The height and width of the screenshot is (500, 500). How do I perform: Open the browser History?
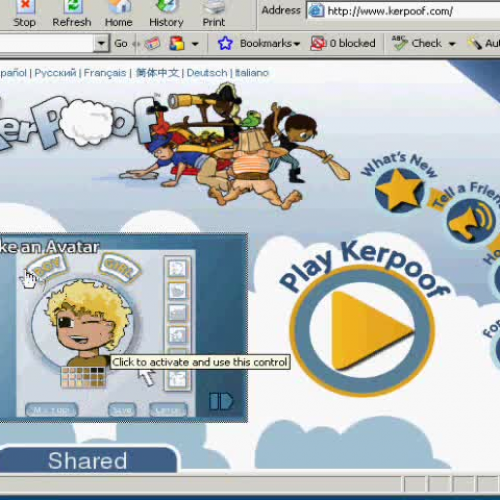click(x=166, y=14)
